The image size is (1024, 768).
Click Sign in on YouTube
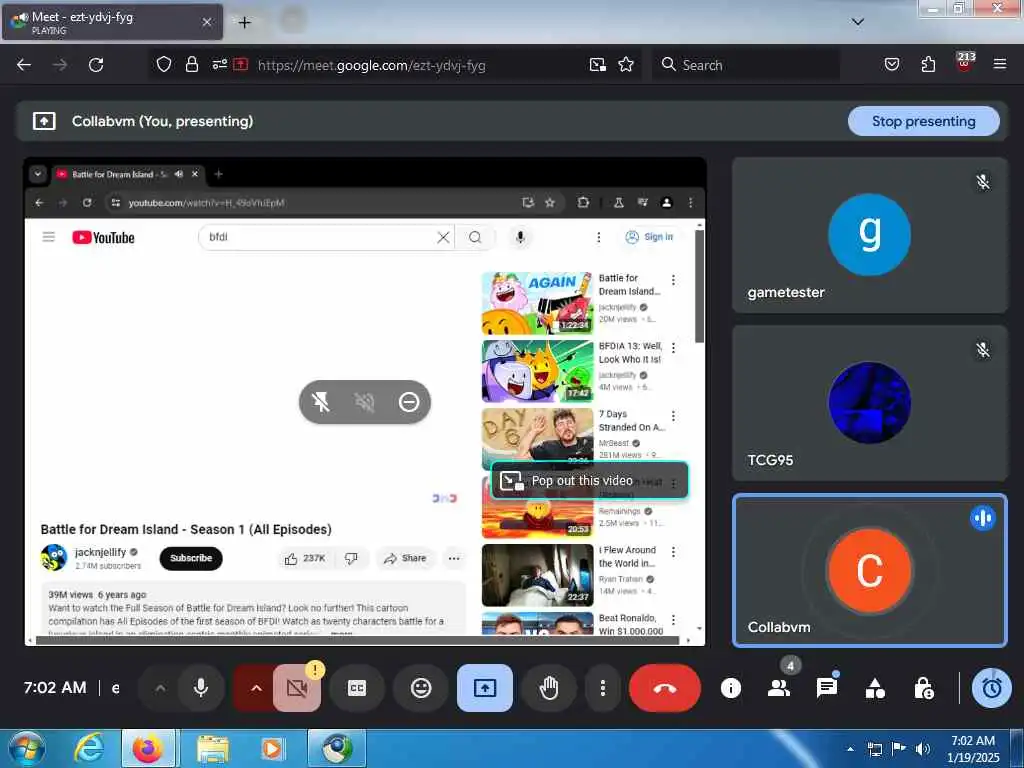pos(650,237)
